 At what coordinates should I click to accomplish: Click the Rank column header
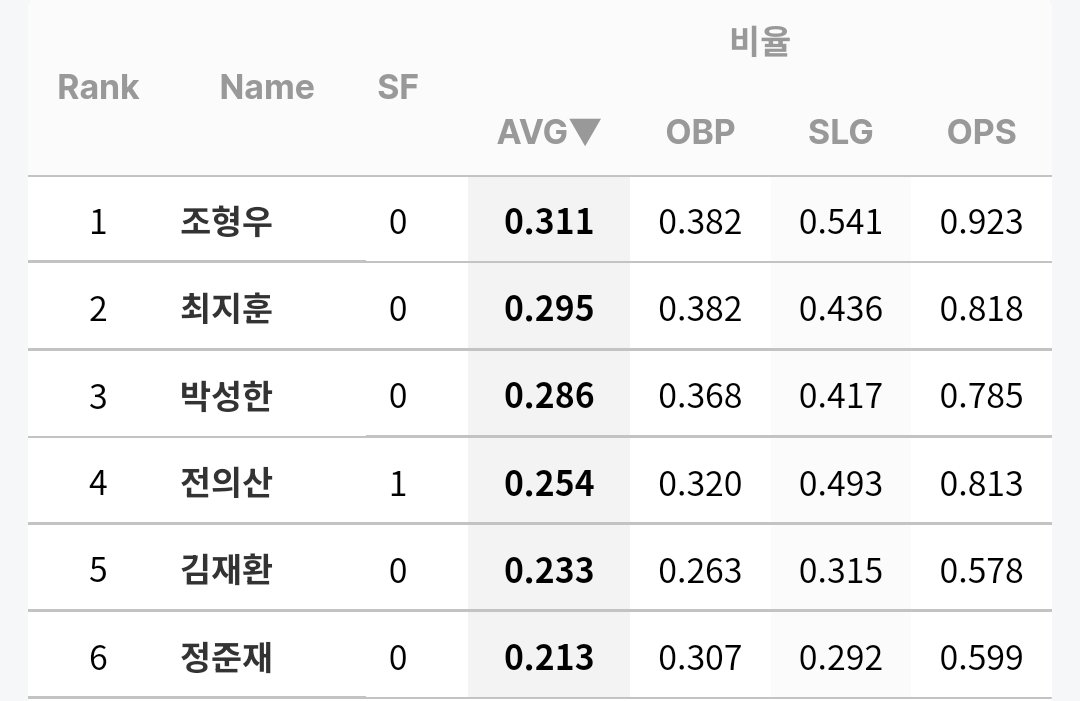98,87
